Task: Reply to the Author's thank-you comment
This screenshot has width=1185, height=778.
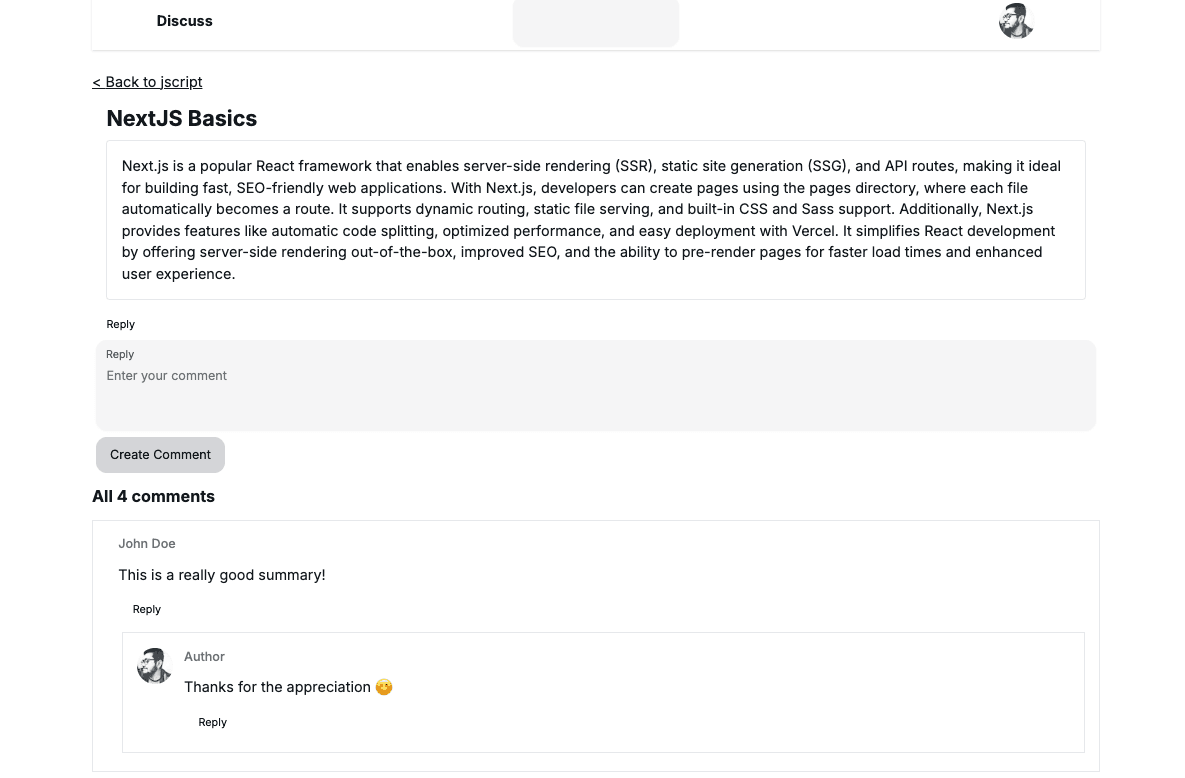Action: tap(212, 723)
